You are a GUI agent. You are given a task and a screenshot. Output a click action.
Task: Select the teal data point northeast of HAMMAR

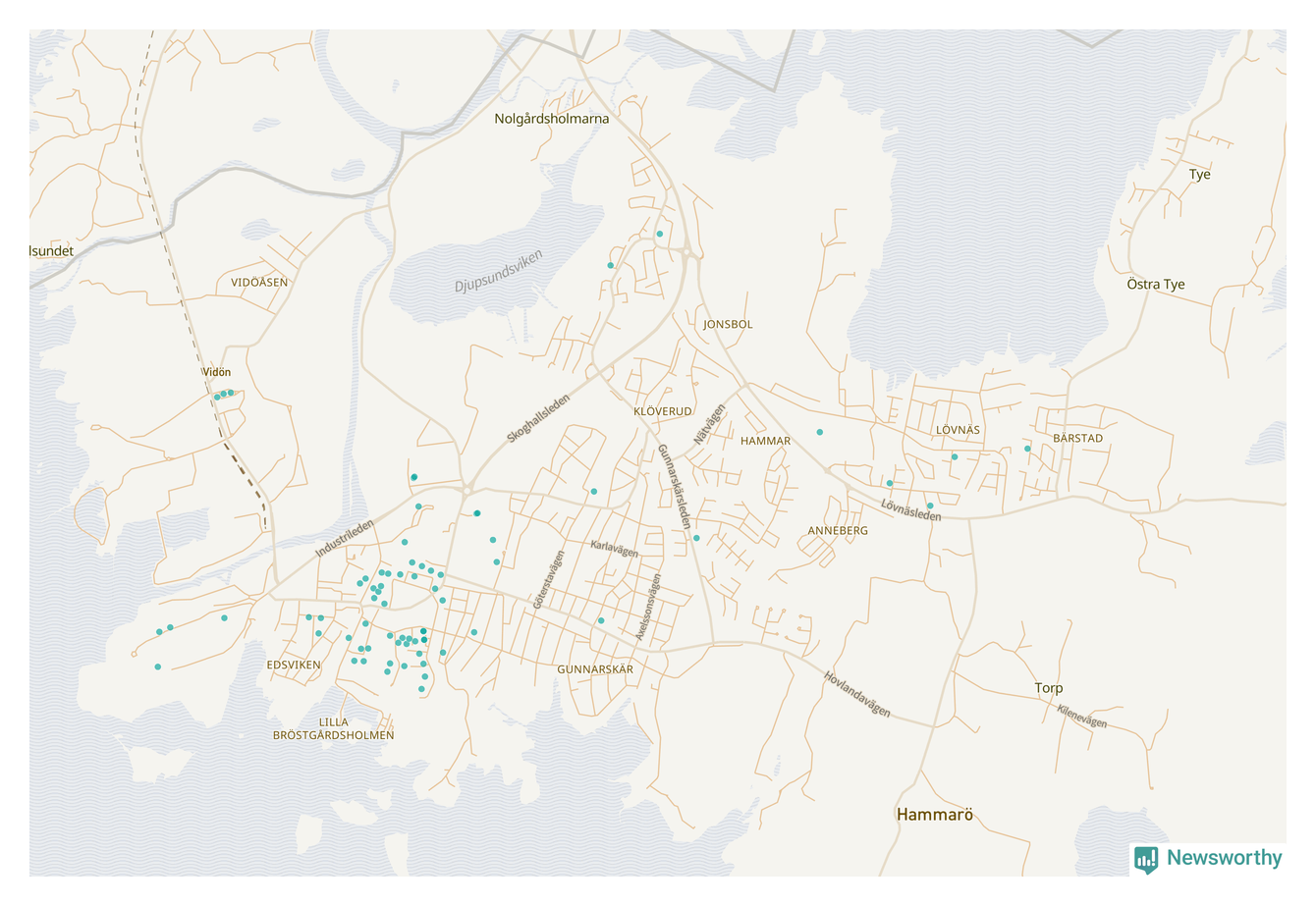819,432
